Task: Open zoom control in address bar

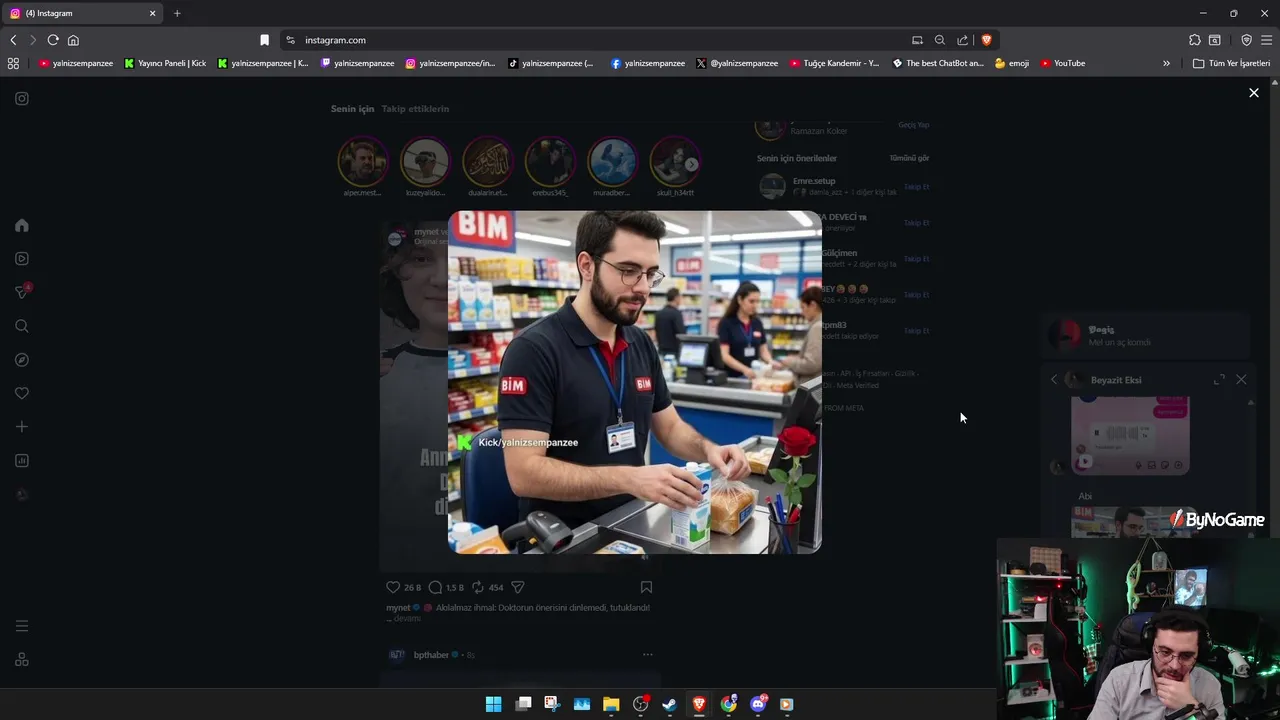Action: point(939,40)
